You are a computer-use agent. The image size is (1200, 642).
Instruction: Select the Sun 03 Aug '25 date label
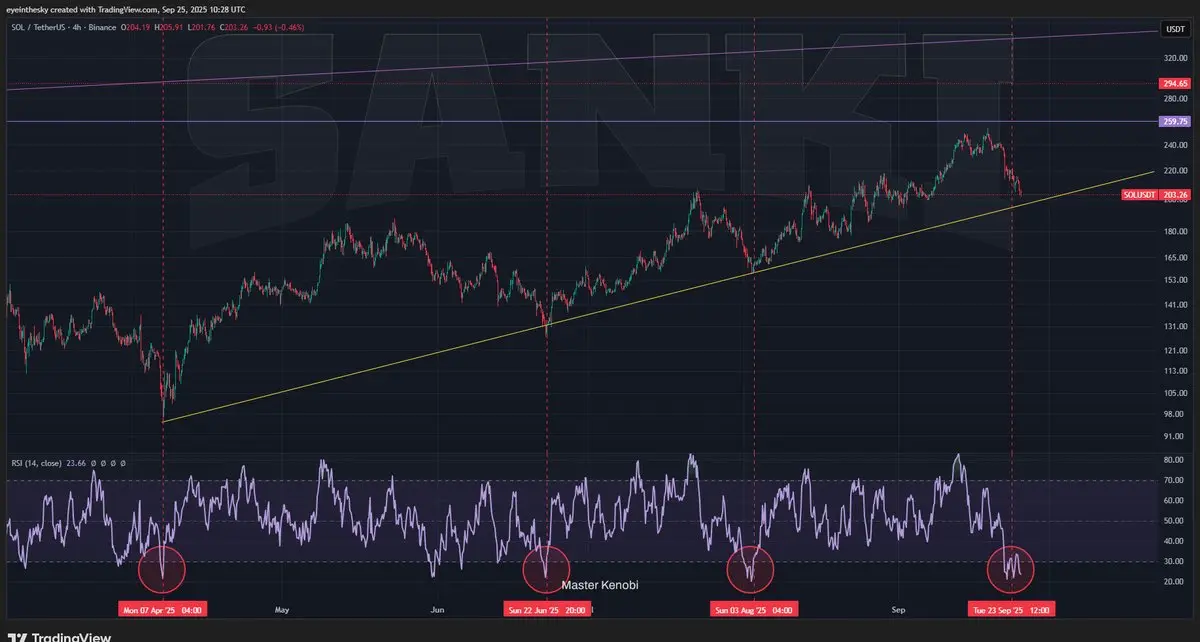point(754,608)
